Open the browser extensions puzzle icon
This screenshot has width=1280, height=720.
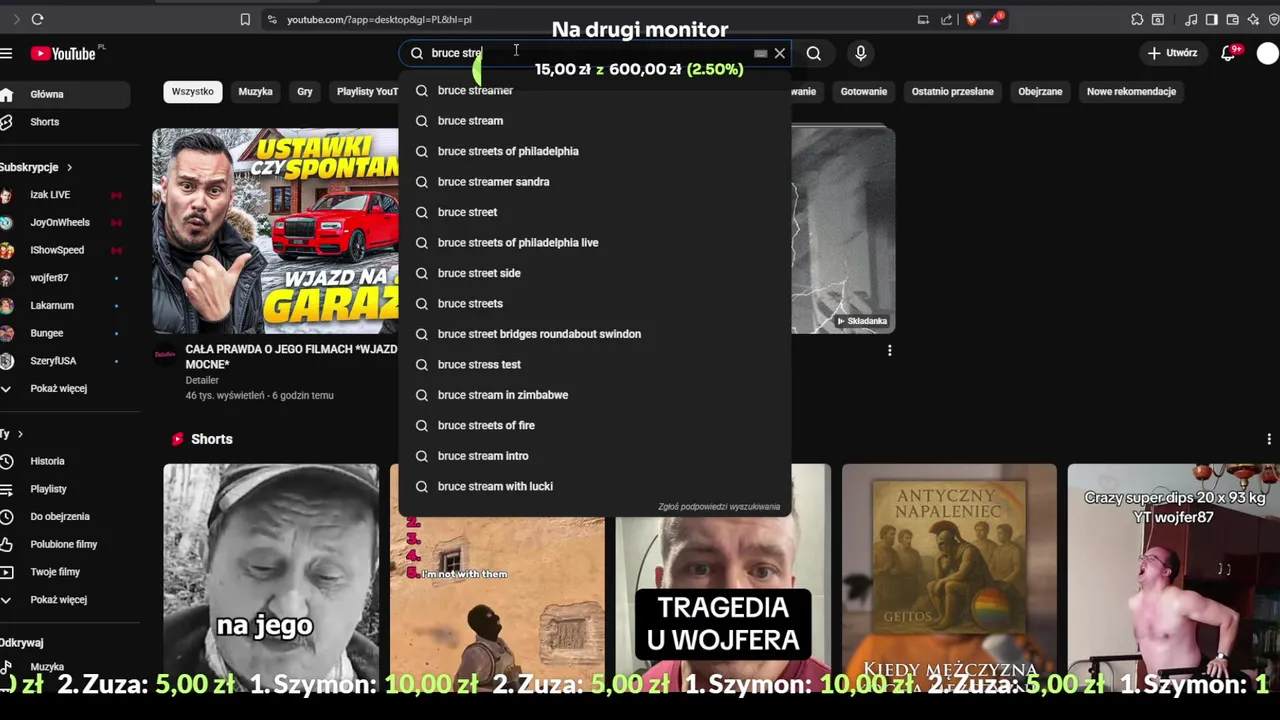1137,19
